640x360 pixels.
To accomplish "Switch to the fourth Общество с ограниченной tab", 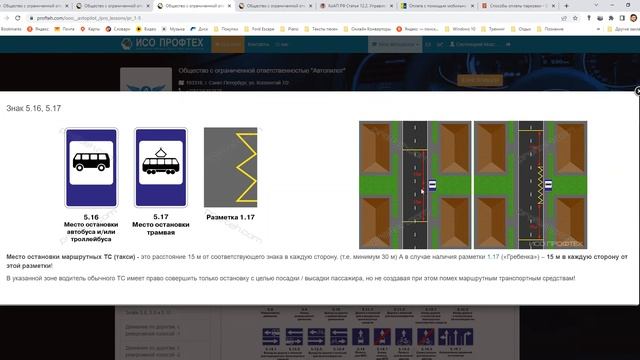I will [276, 6].
